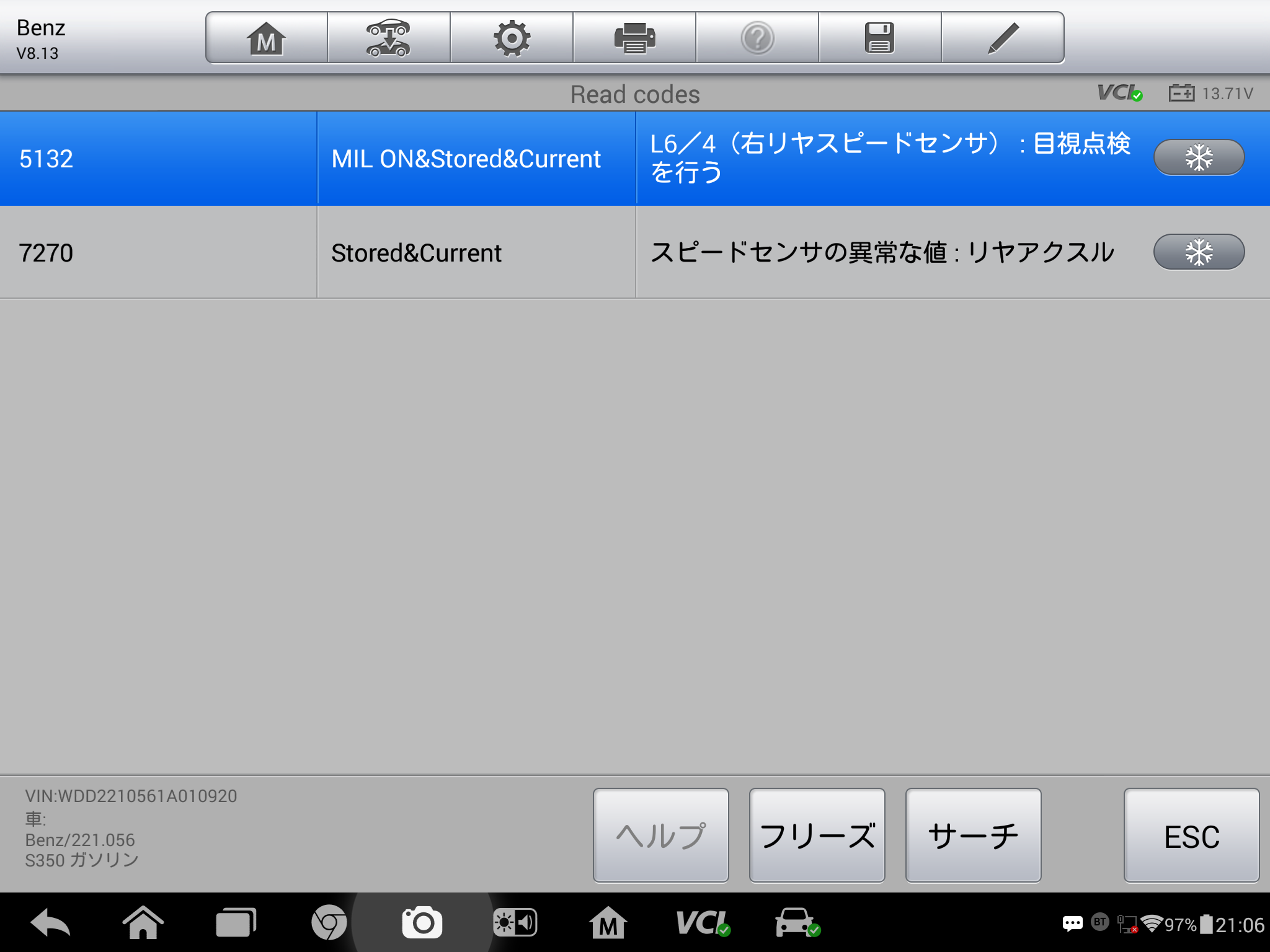1270x952 pixels.
Task: Click the L6/4 右リヤスピードセンサ description
Action: pyautogui.click(x=890, y=158)
